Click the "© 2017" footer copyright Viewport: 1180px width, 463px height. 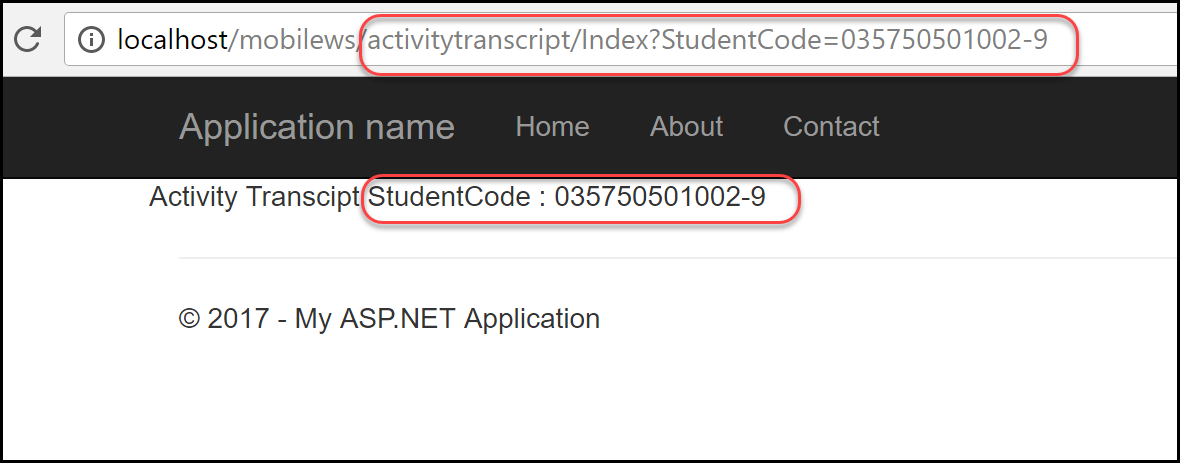pyautogui.click(x=224, y=319)
